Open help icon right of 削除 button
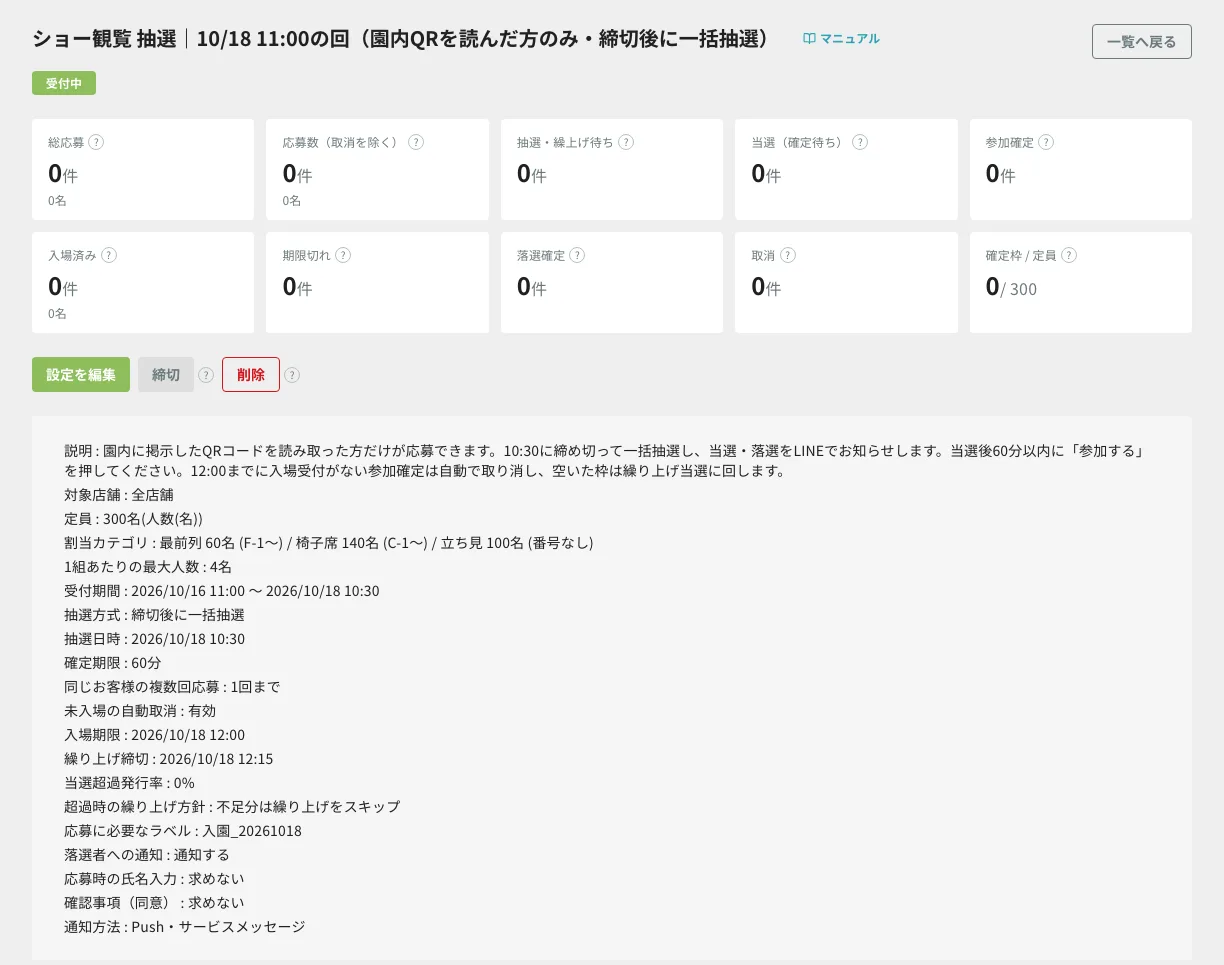This screenshot has height=965, width=1224. [292, 375]
